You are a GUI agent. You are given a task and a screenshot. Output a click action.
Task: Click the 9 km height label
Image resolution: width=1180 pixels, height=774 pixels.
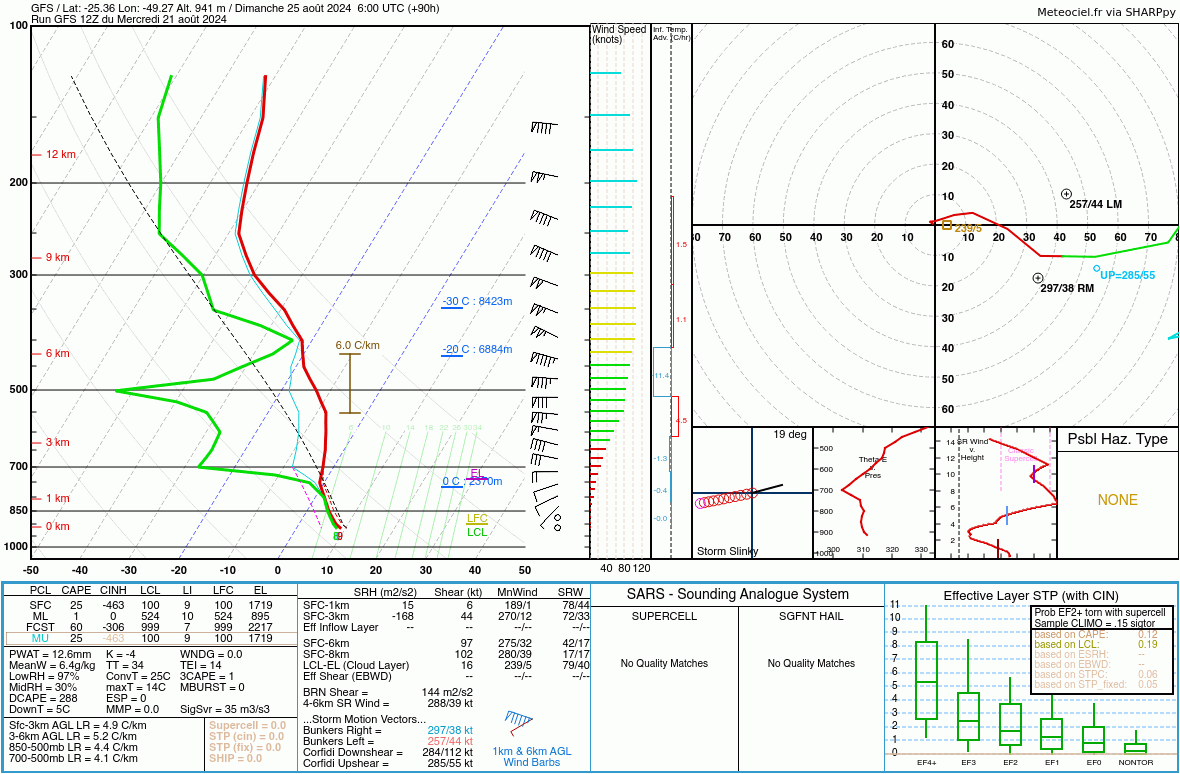pos(57,257)
